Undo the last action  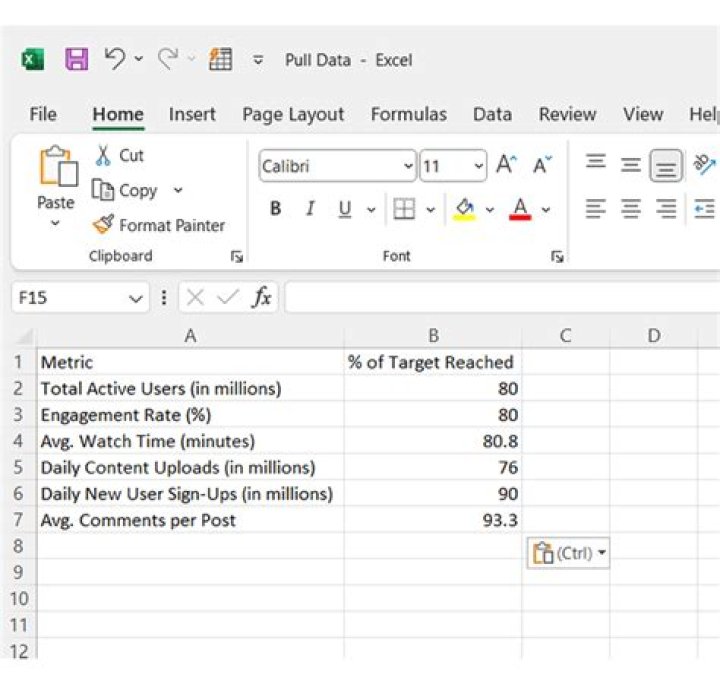click(x=115, y=59)
